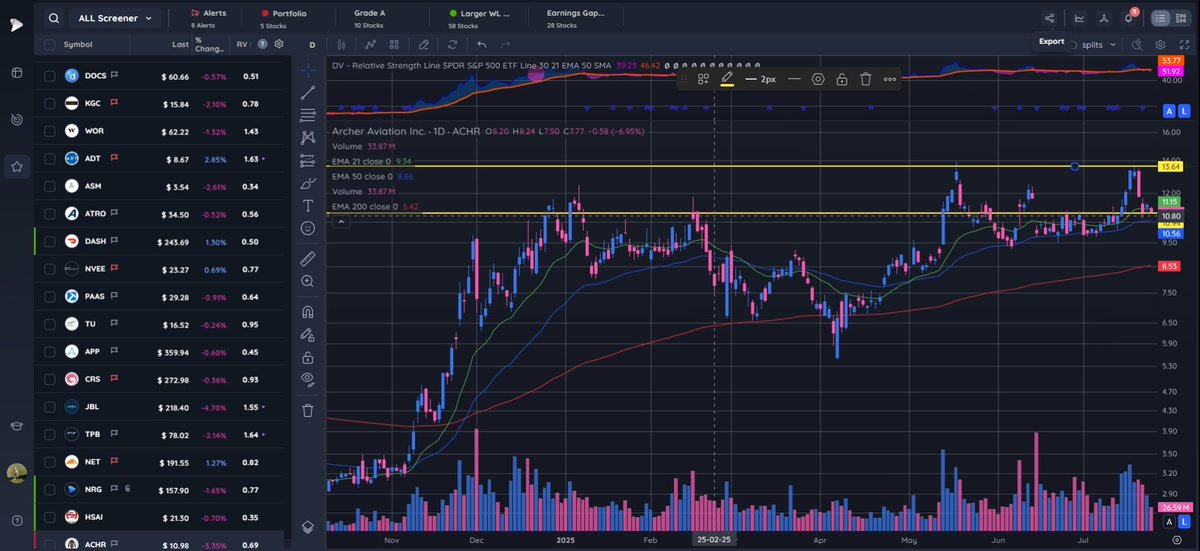1200x551 pixels.
Task: Open drawing settings hexagon icon
Action: 818,78
